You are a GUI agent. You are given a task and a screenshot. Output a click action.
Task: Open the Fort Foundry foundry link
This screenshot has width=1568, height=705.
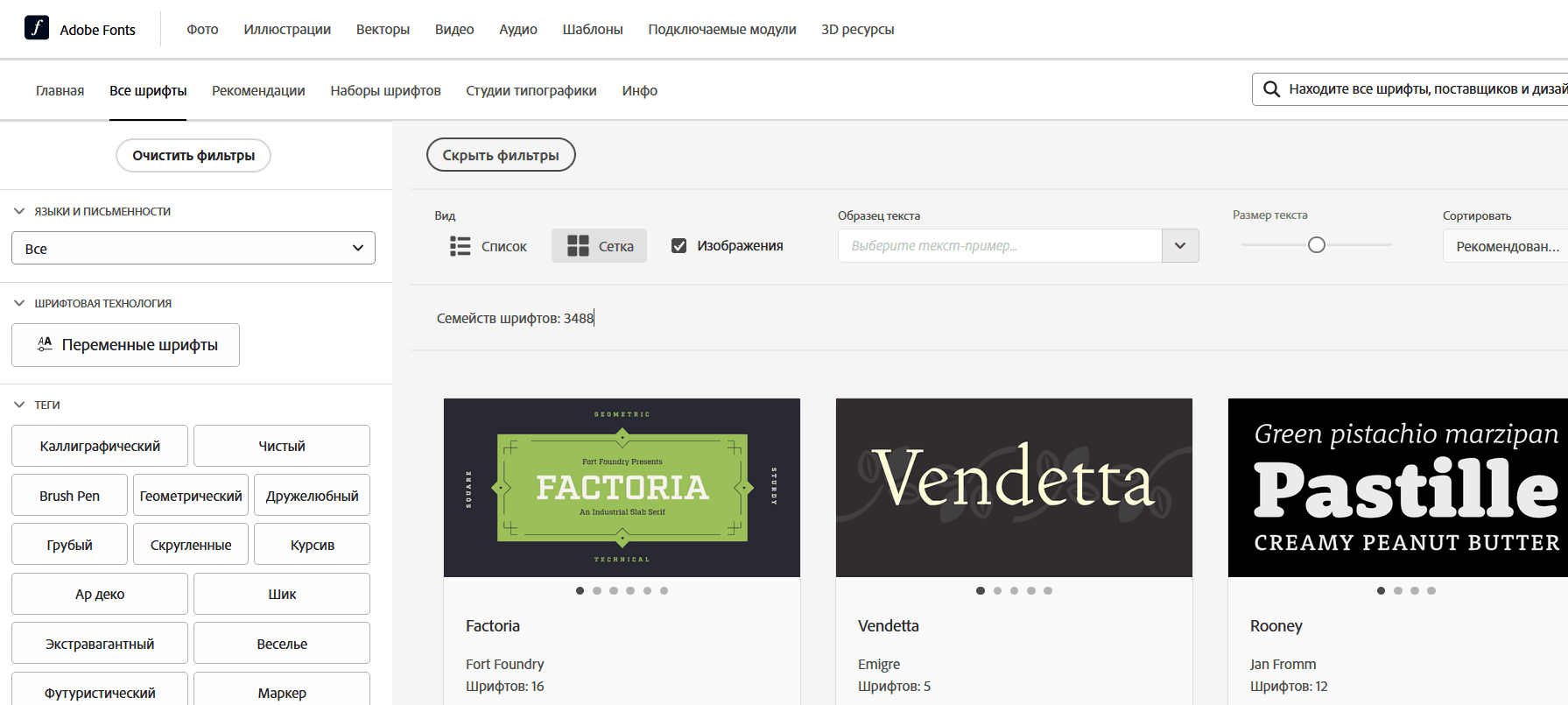click(x=505, y=664)
